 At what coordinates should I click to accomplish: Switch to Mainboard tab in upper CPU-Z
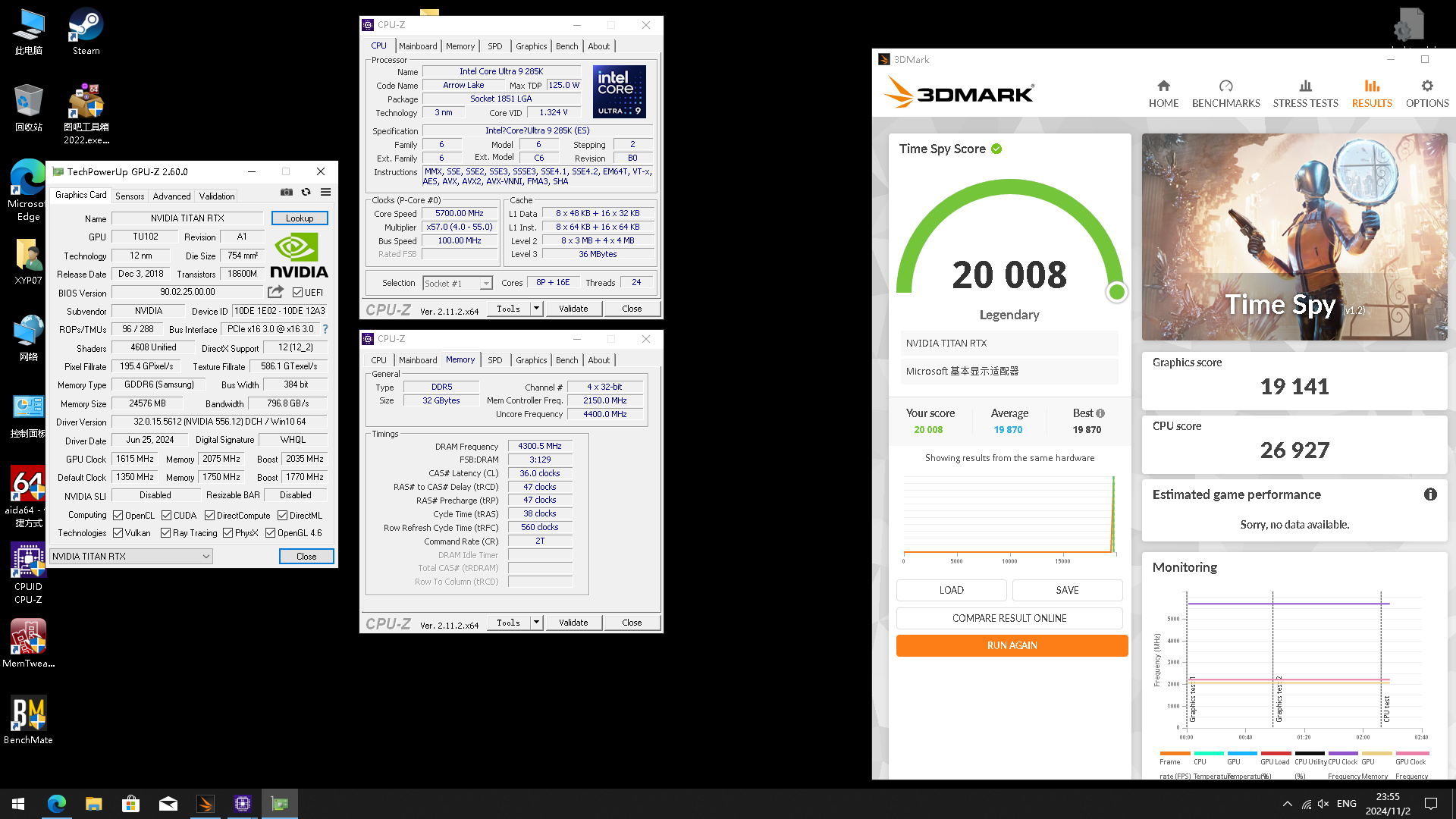pos(418,46)
